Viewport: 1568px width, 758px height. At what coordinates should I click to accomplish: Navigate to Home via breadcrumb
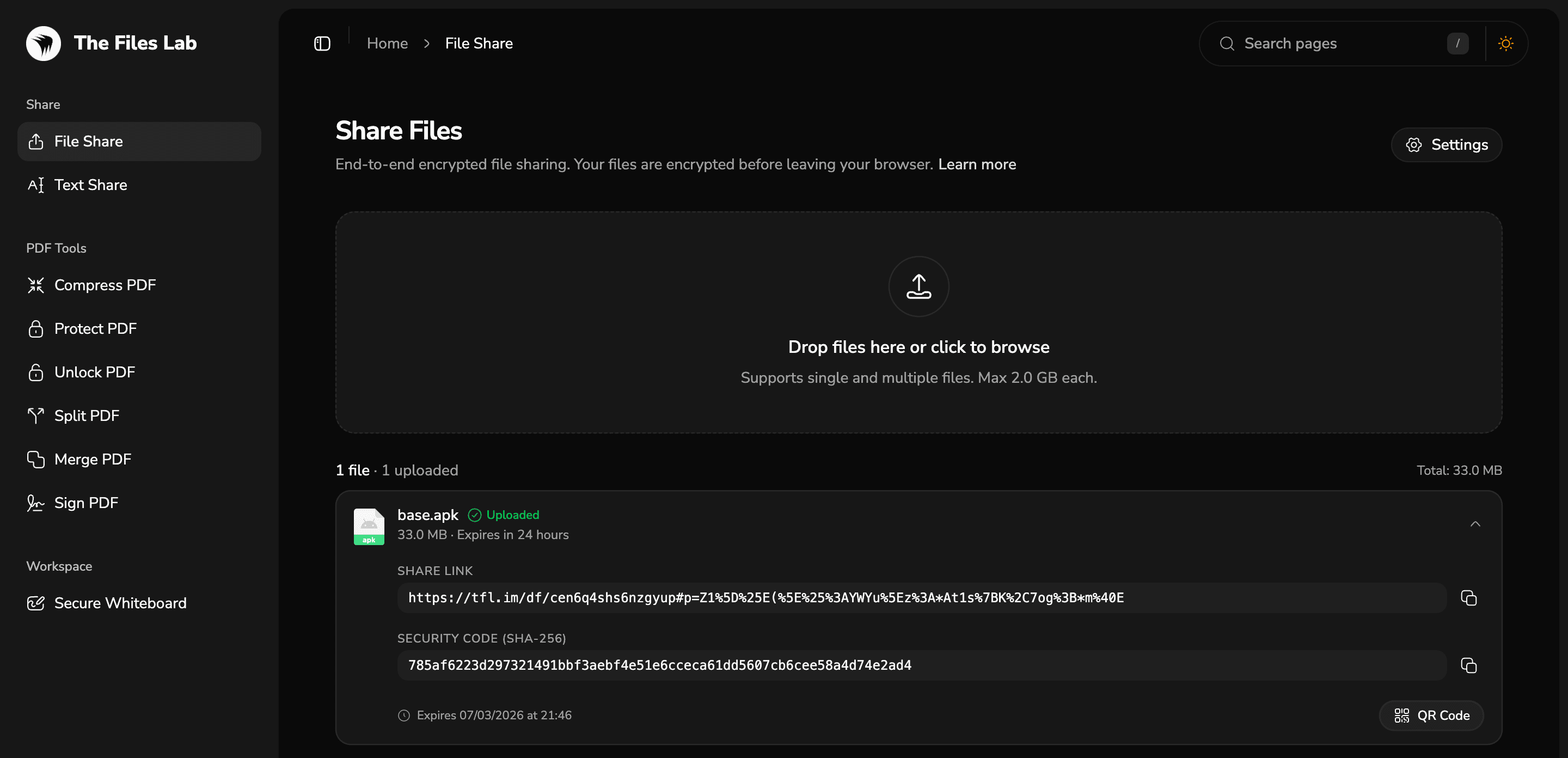click(387, 43)
